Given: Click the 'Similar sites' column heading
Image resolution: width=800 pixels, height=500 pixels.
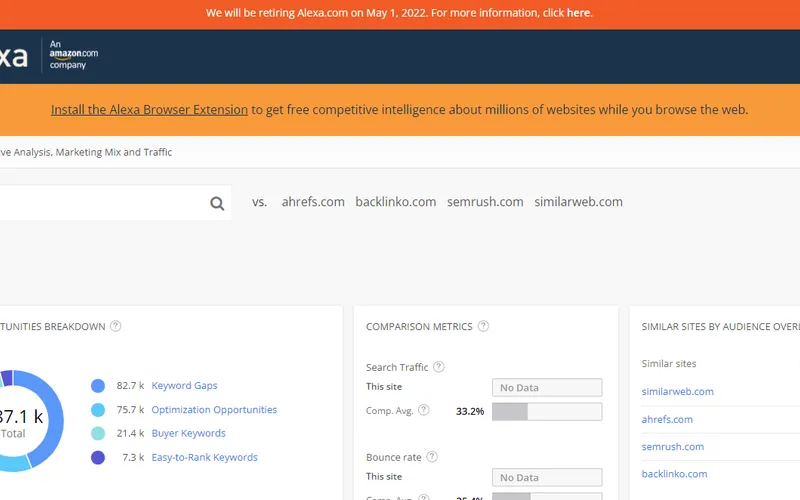Looking at the screenshot, I should pyautogui.click(x=668, y=364).
